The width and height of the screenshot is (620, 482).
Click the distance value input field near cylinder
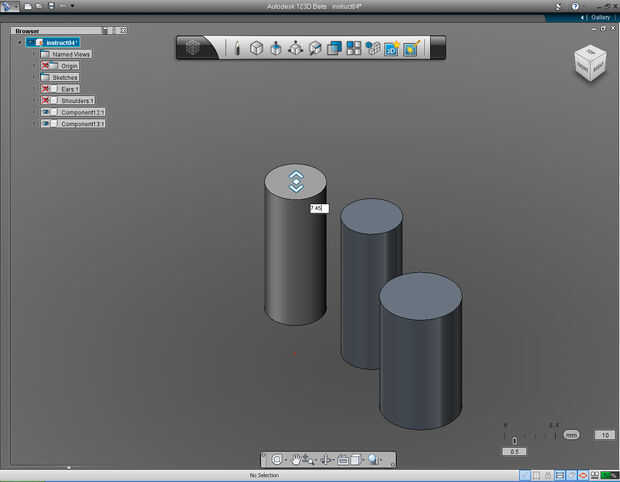318,208
